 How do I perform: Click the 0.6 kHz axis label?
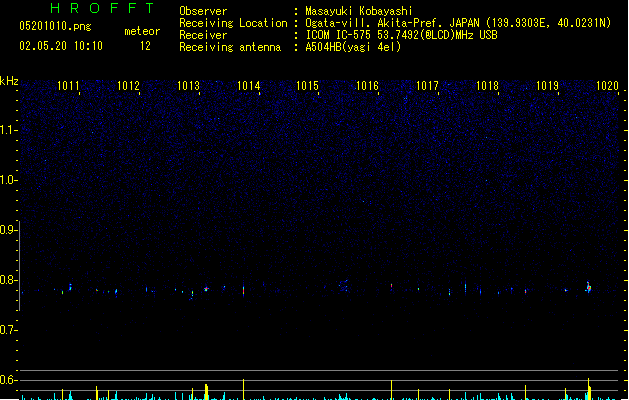[x=8, y=380]
